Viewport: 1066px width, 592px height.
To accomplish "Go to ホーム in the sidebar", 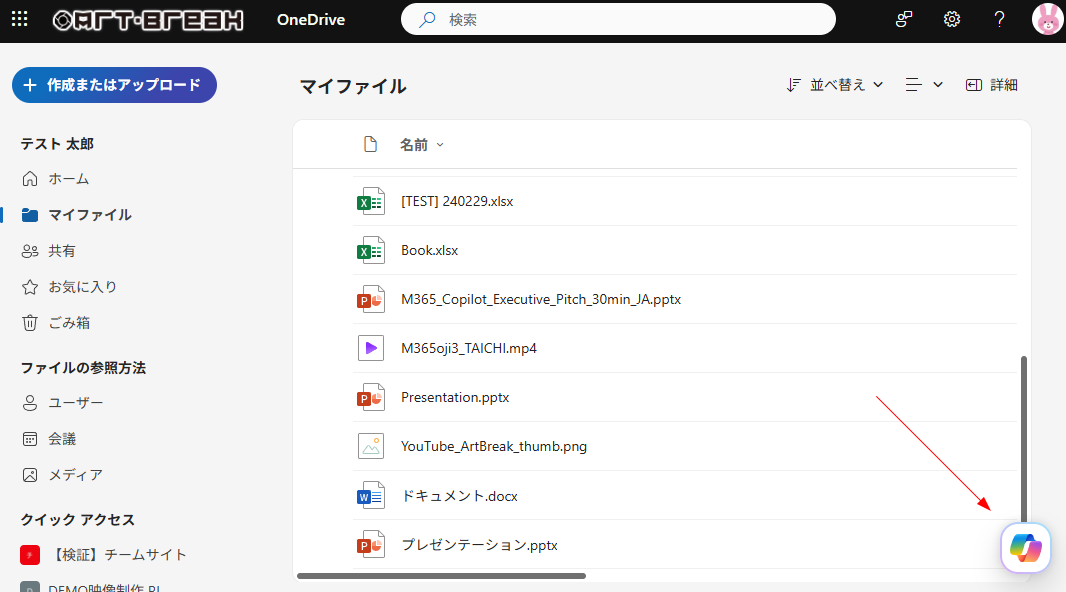I will (69, 179).
